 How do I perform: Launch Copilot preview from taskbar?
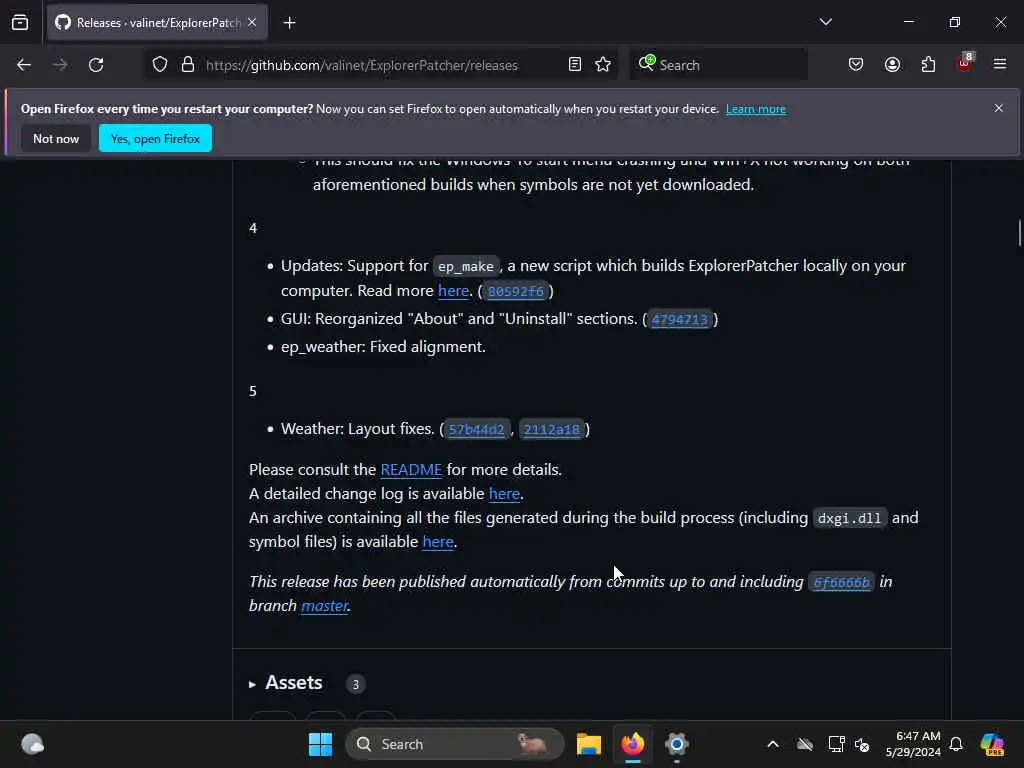992,744
